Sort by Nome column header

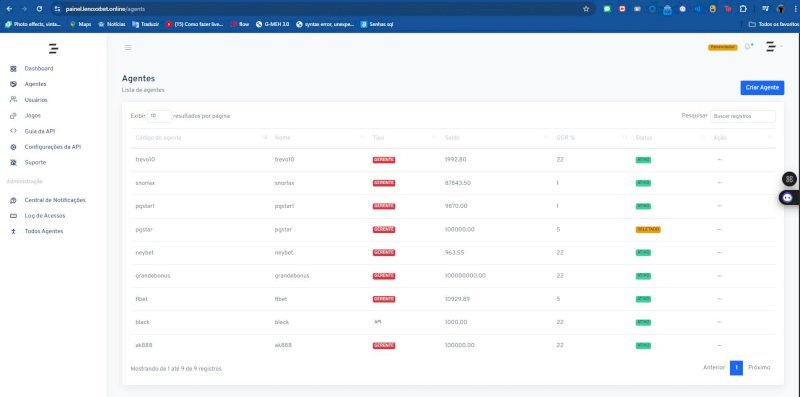(319, 138)
